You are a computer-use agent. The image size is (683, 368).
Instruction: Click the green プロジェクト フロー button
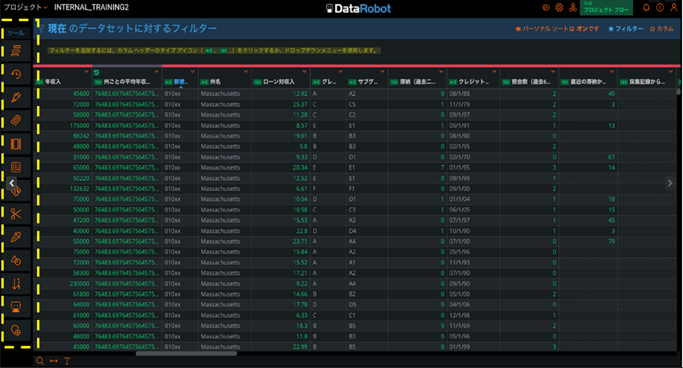tap(606, 8)
